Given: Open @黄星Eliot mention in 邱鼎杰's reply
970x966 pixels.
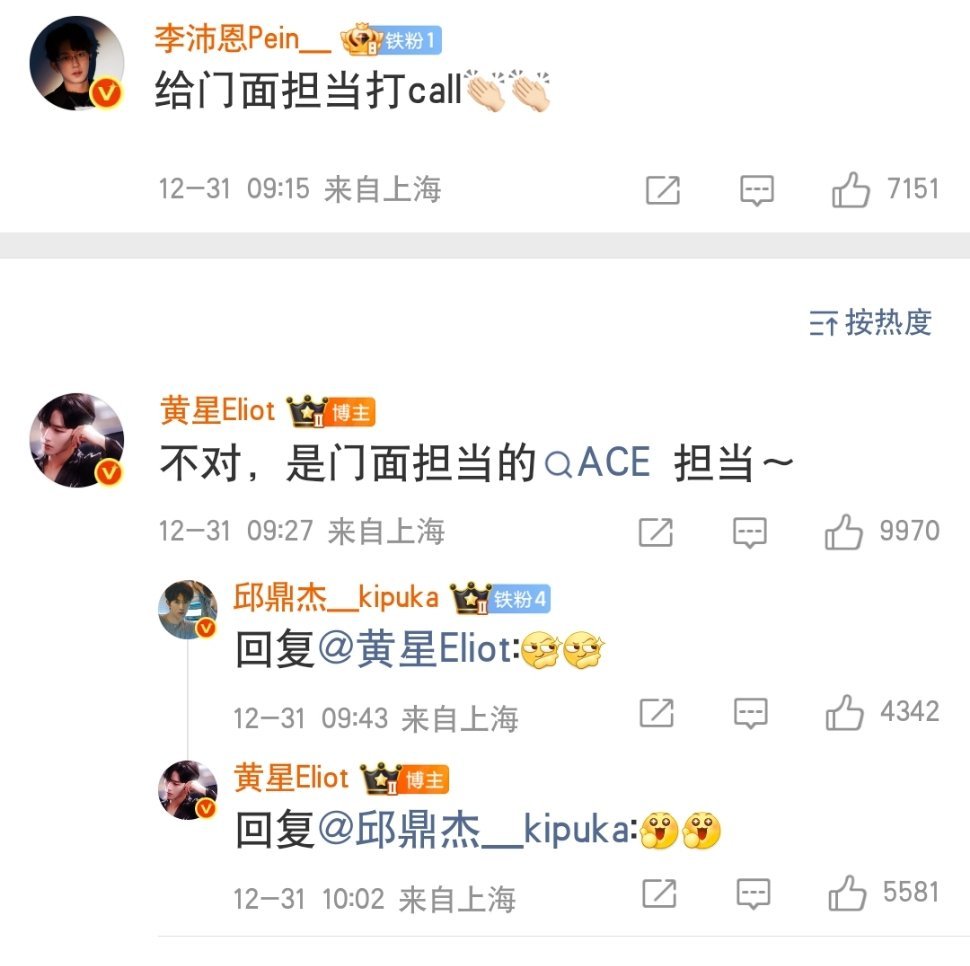Looking at the screenshot, I should [416, 649].
